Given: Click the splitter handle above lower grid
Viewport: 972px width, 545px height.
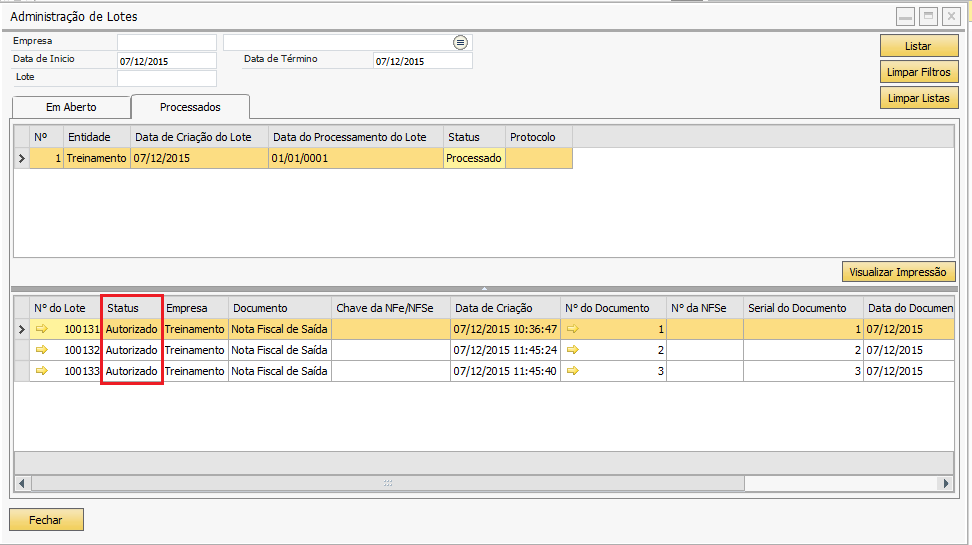Looking at the screenshot, I should click(x=484, y=288).
